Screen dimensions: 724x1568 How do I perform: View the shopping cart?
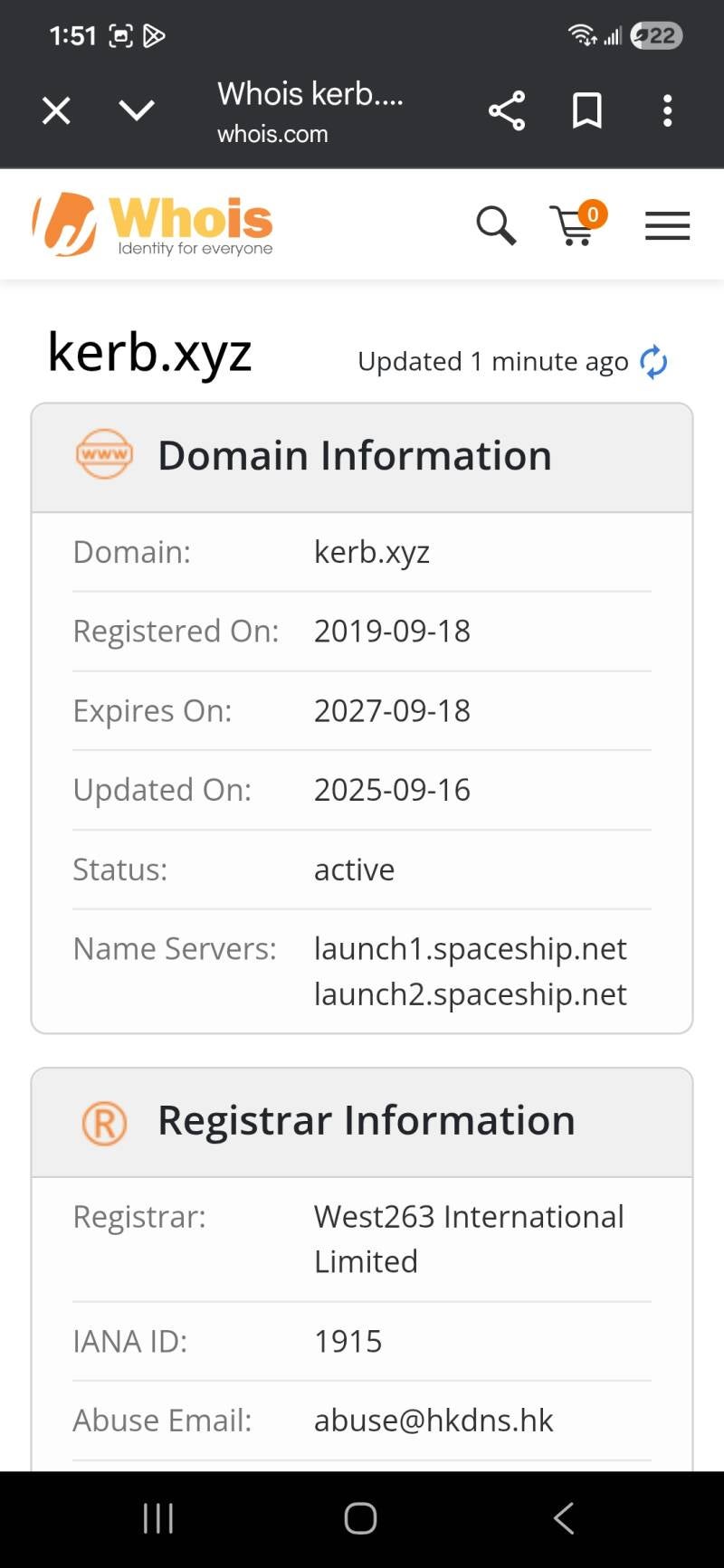pyautogui.click(x=576, y=225)
